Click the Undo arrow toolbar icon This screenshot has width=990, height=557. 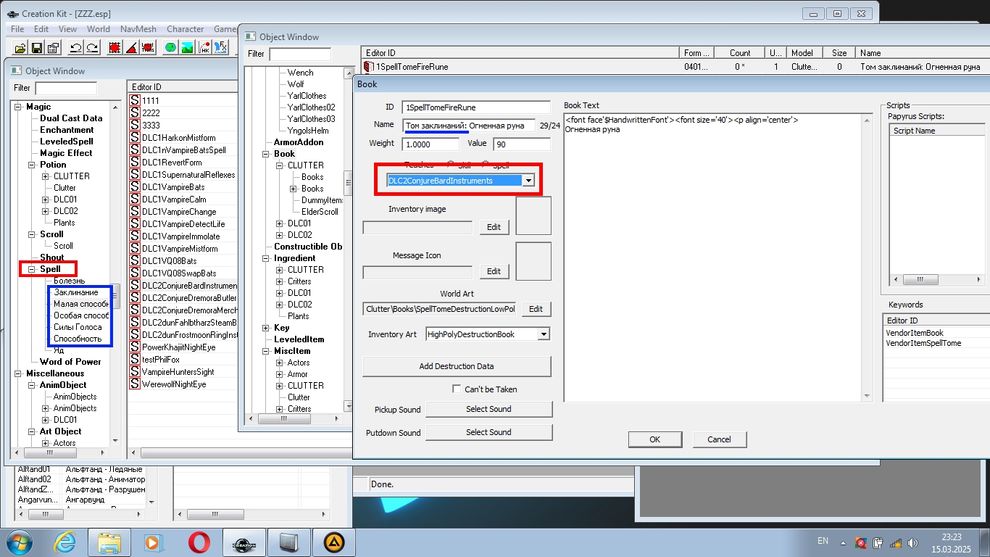[x=76, y=47]
